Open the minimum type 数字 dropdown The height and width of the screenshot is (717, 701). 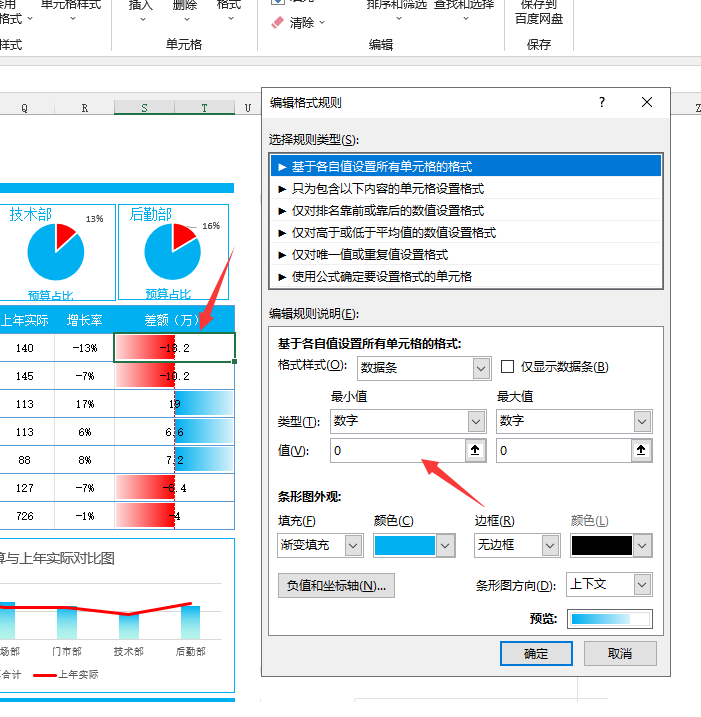point(476,421)
